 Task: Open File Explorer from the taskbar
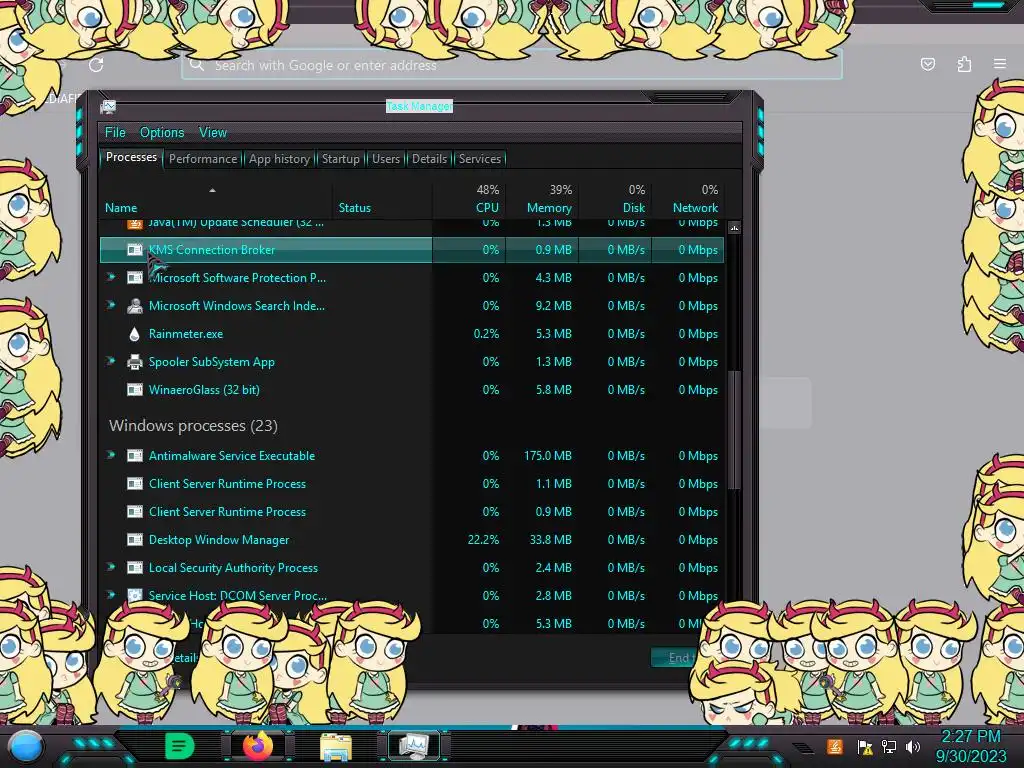click(336, 747)
